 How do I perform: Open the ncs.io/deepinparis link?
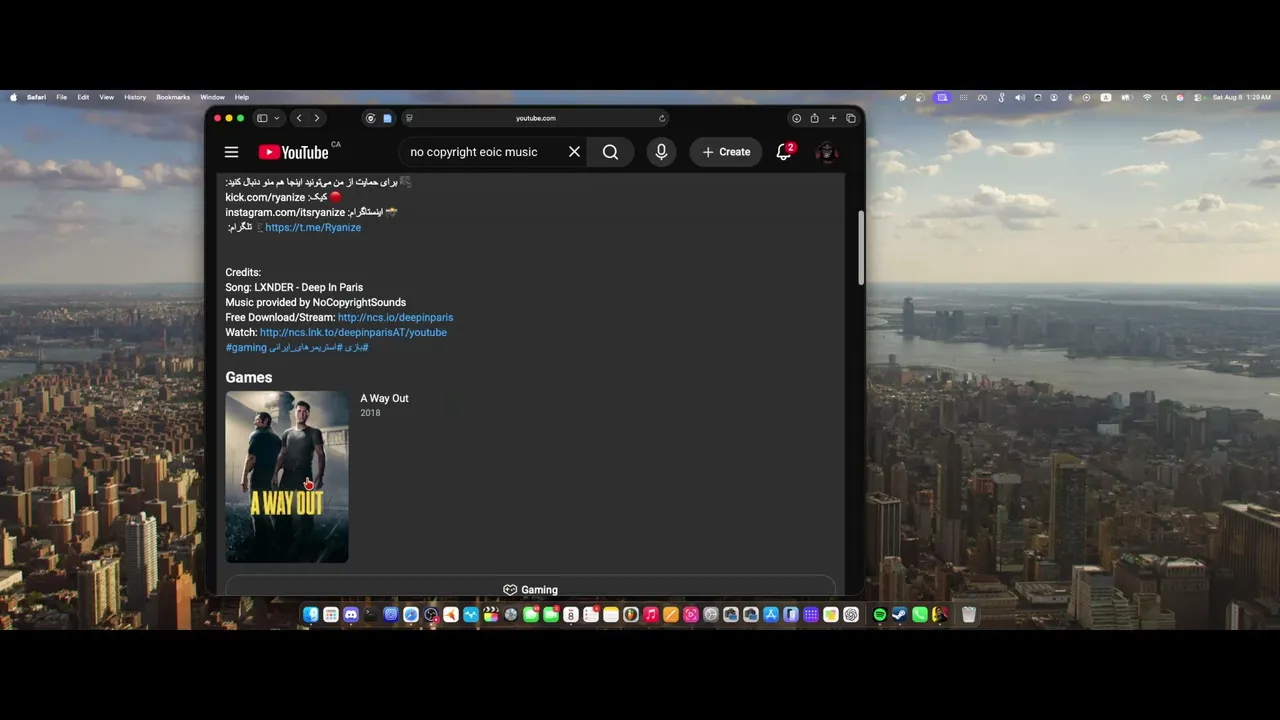[x=395, y=317]
